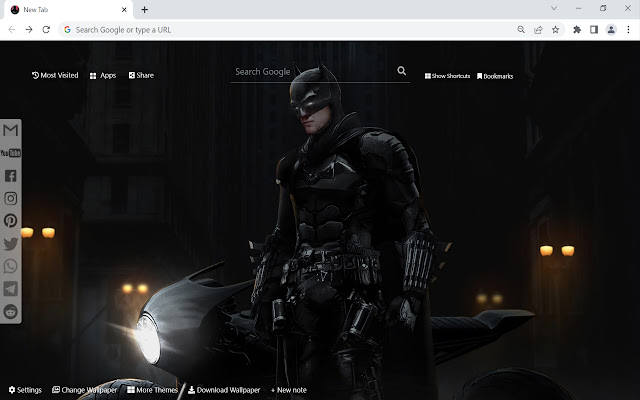Share this page from the address bar
The height and width of the screenshot is (400, 640).
pos(538,29)
